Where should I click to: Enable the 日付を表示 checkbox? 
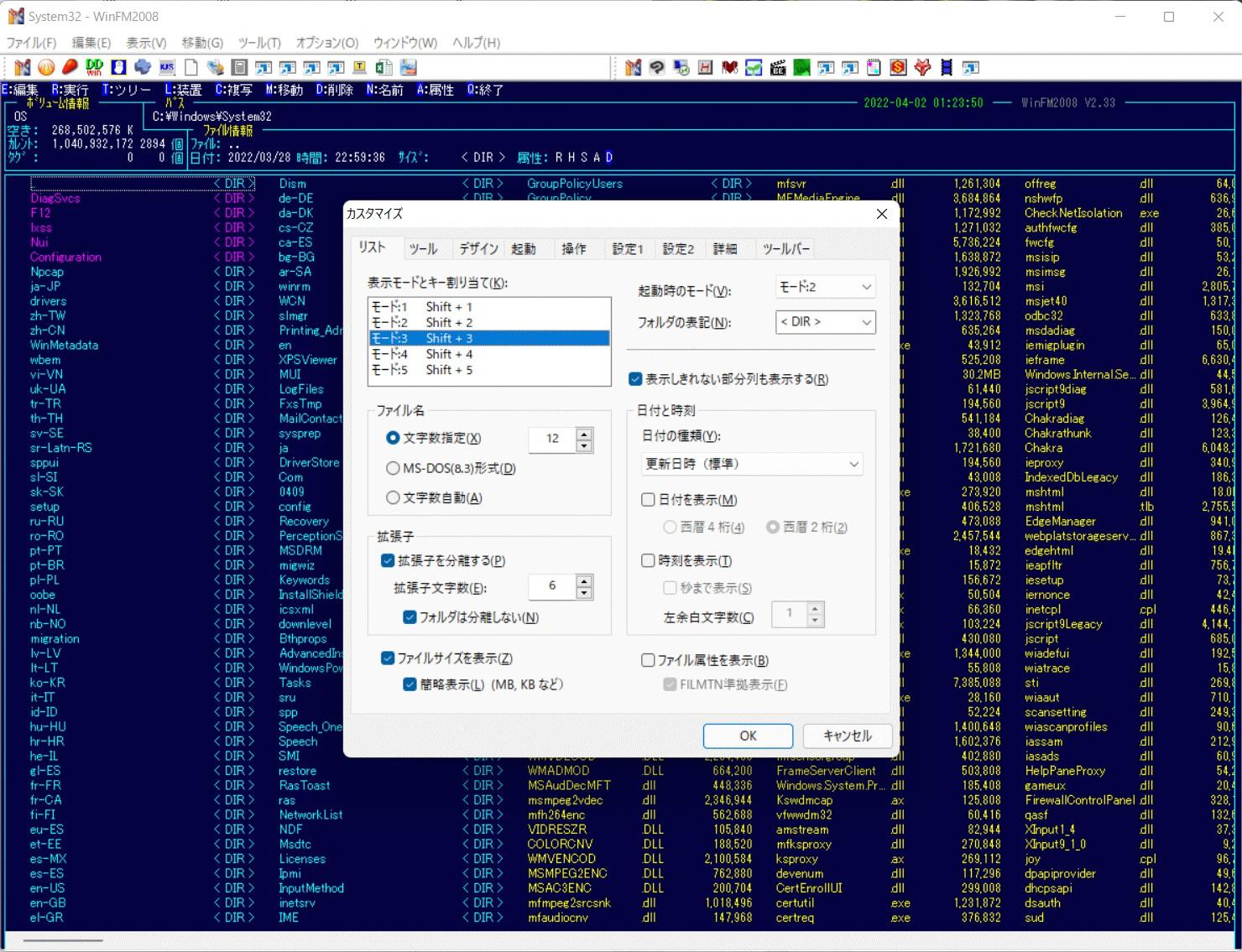point(648,500)
